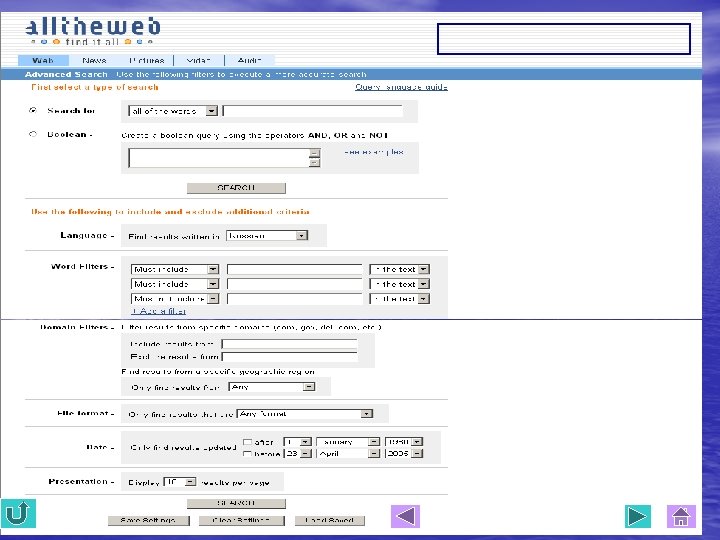
Task: Click the up arrow of Boolean query box
Action: 315,153
